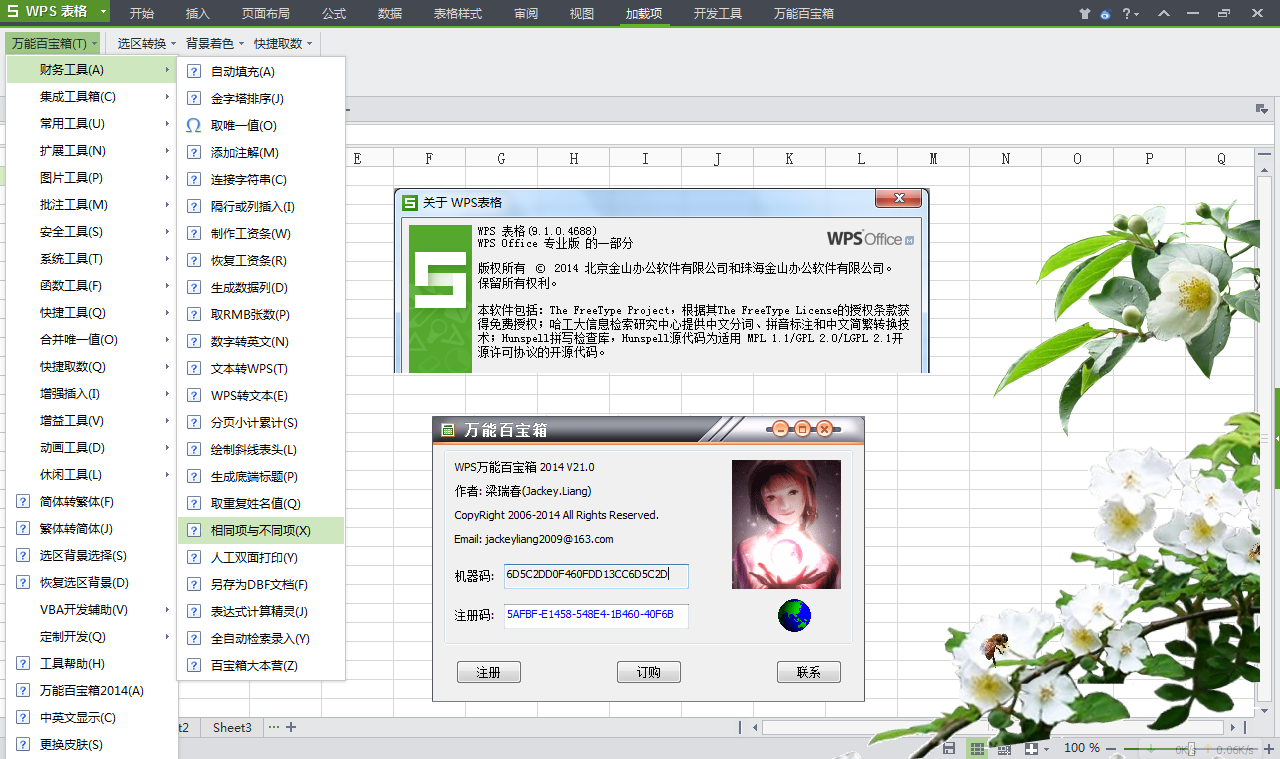The image size is (1280, 759).
Task: Click the help icon beside 恢复工资条(R)
Action: [x=194, y=260]
